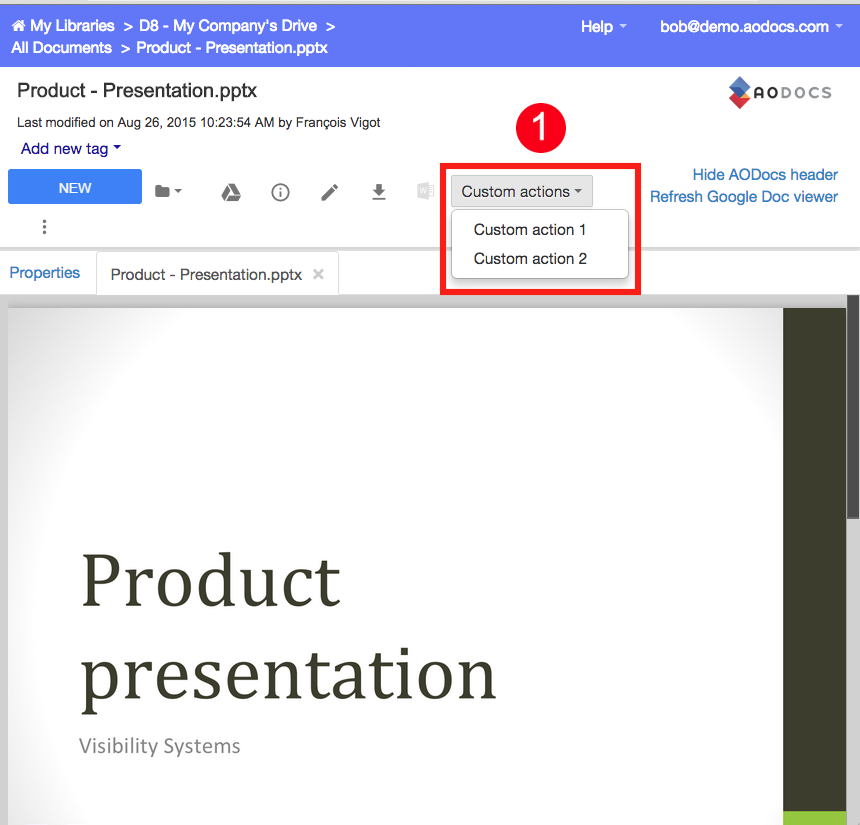Open the Help menu

tap(603, 26)
